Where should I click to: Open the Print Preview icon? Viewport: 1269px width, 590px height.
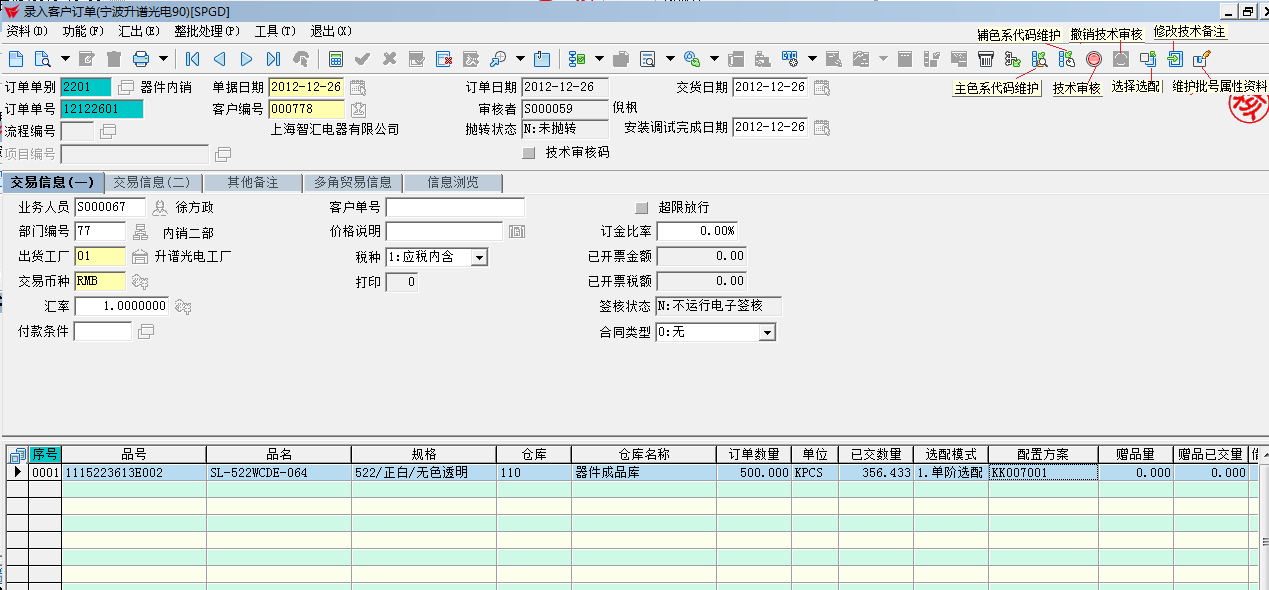coord(41,59)
